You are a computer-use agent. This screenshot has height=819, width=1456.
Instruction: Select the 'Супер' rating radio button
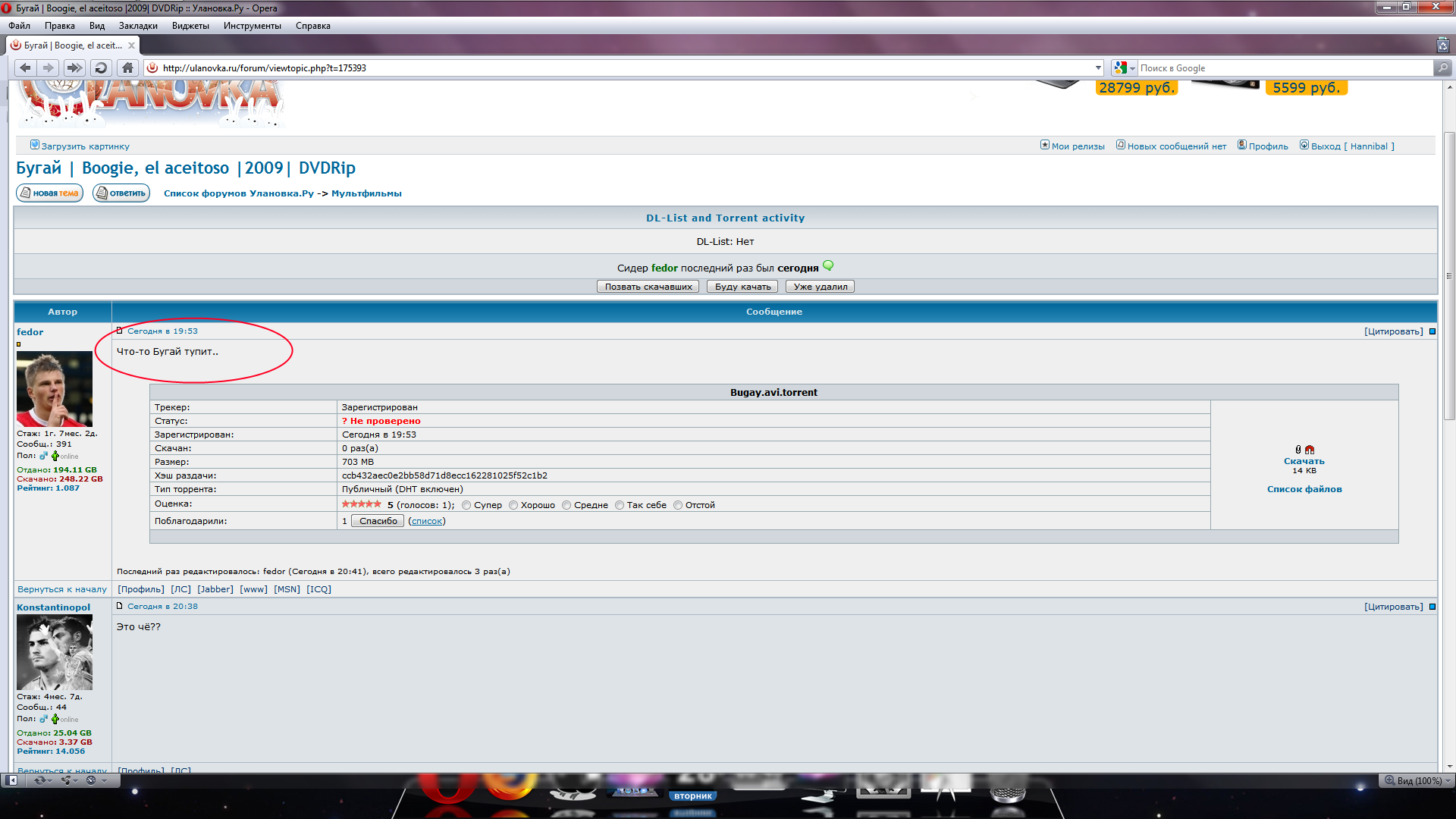coord(466,505)
